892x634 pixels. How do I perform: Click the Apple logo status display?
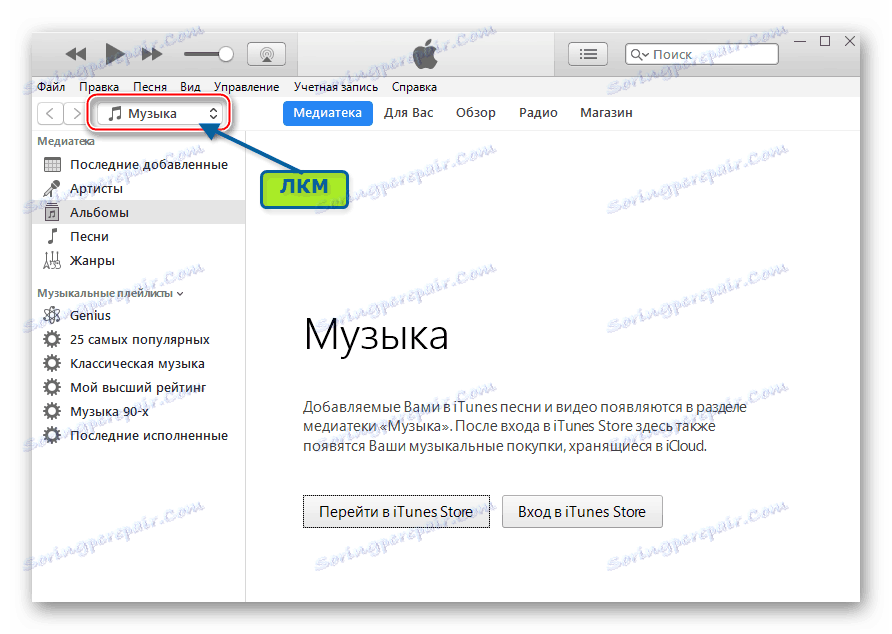[426, 54]
